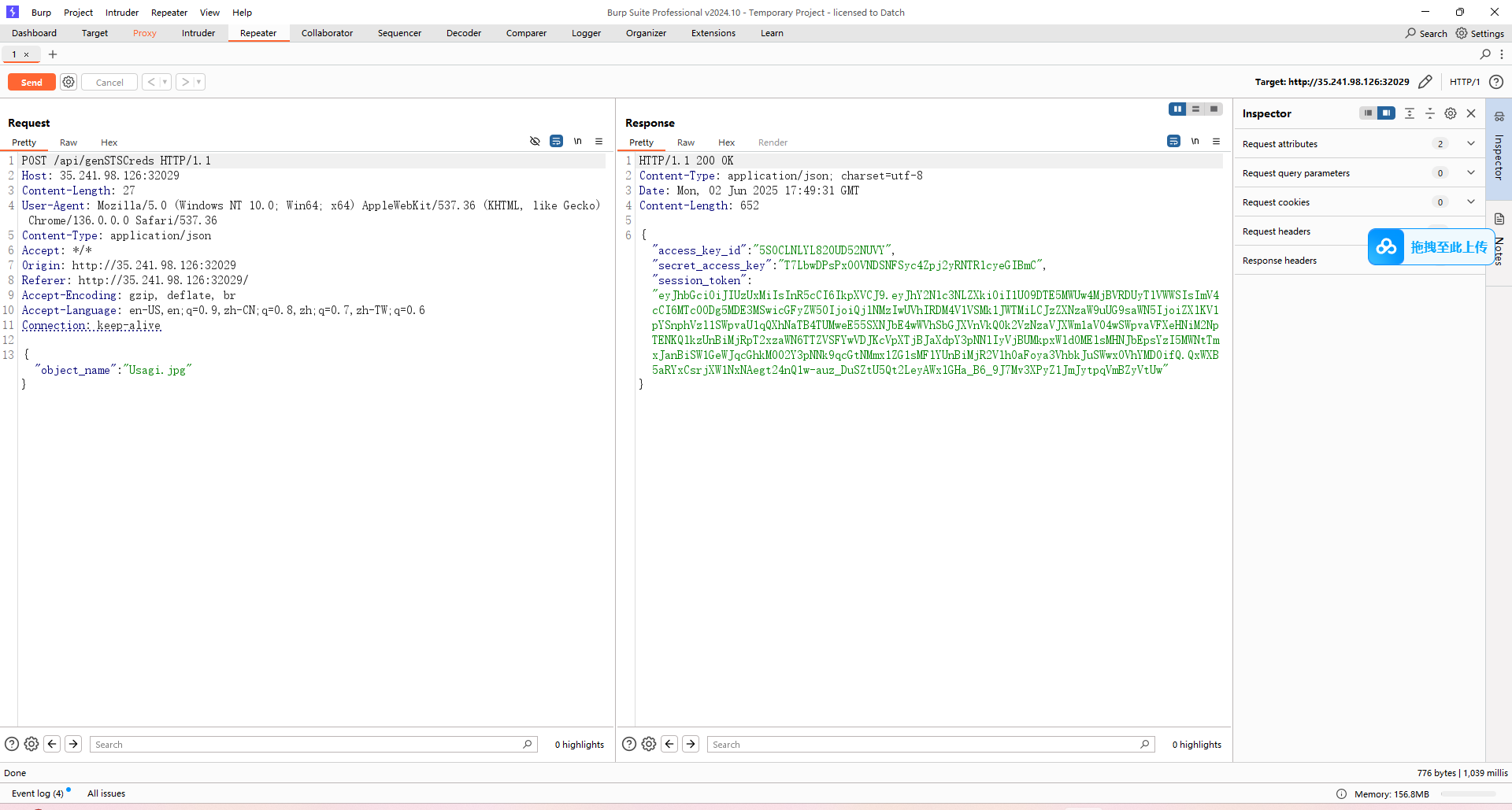Toggle line wrap in the Response panel
Screen dimensions: 1512x810
pos(1173,142)
